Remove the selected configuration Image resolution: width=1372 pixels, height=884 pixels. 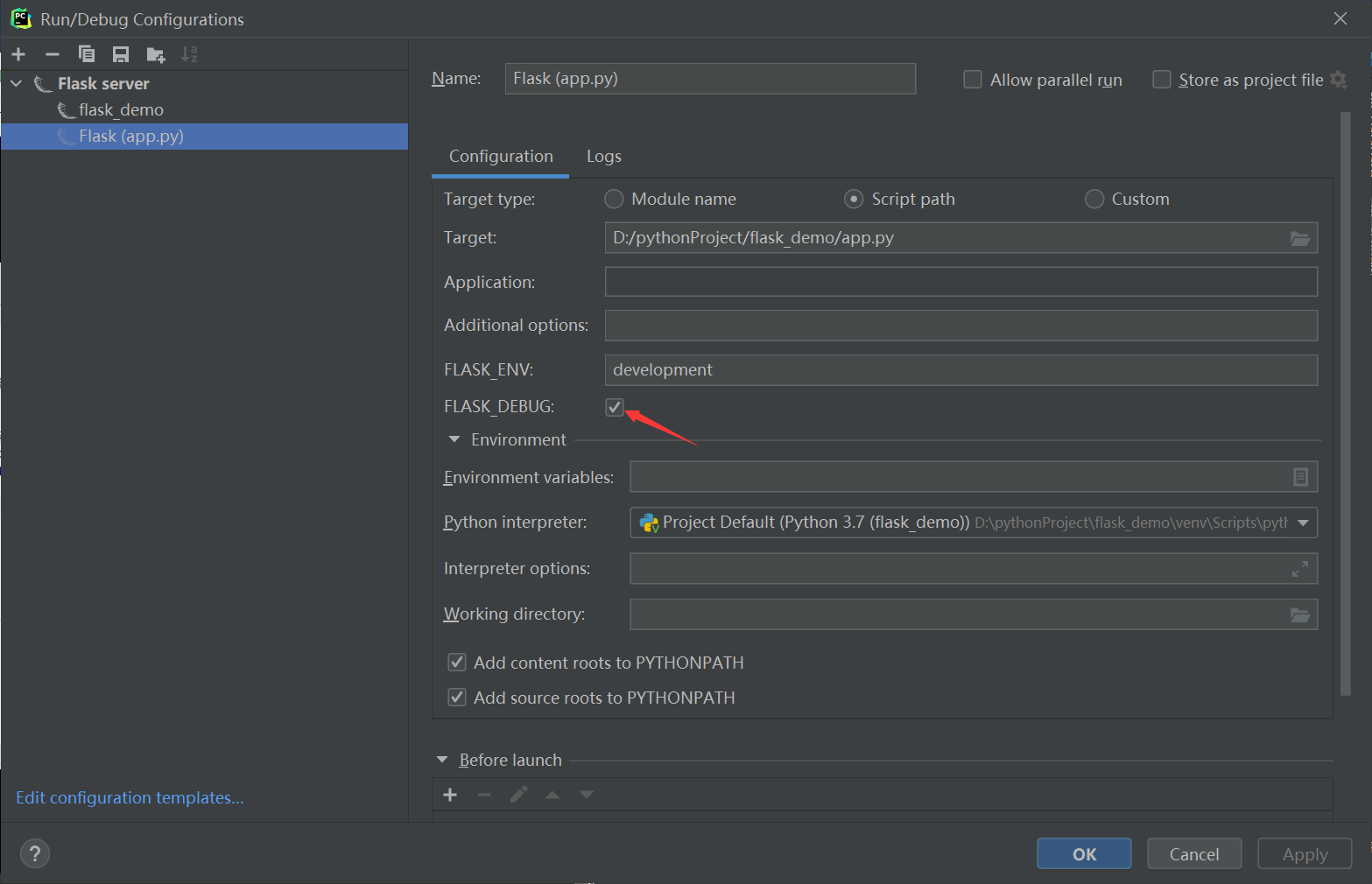53,54
